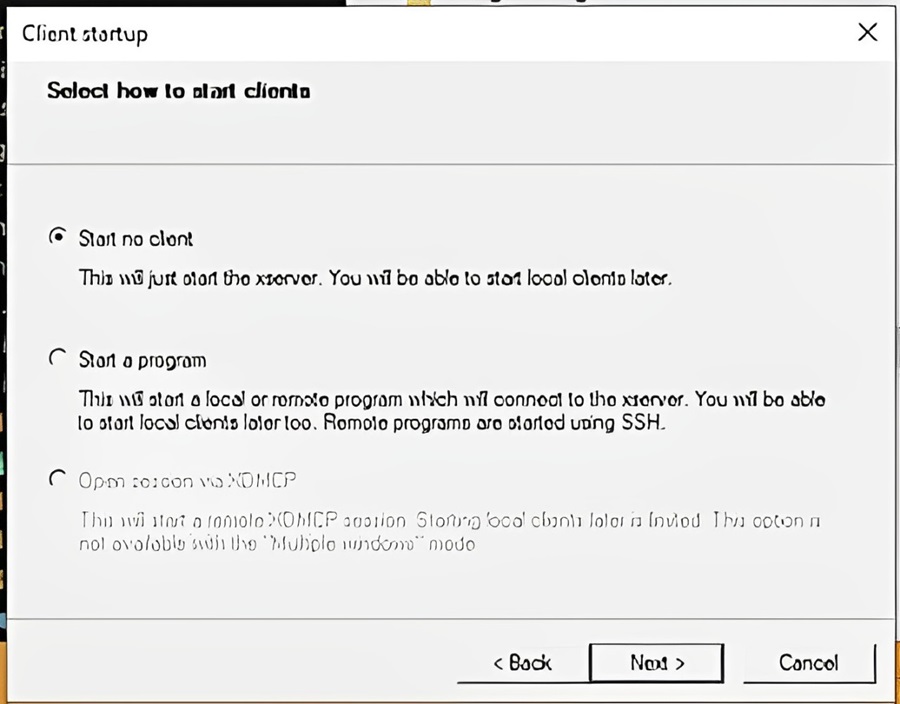Image resolution: width=900 pixels, height=704 pixels.
Task: Close the Client startup dialog
Action: [867, 33]
